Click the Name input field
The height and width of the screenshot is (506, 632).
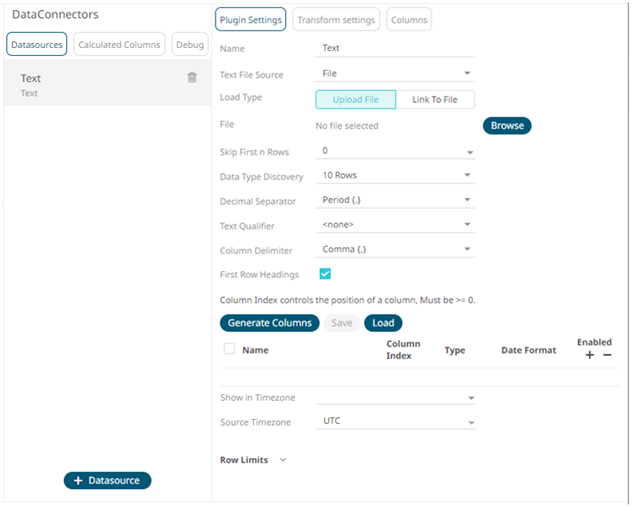tap(396, 48)
